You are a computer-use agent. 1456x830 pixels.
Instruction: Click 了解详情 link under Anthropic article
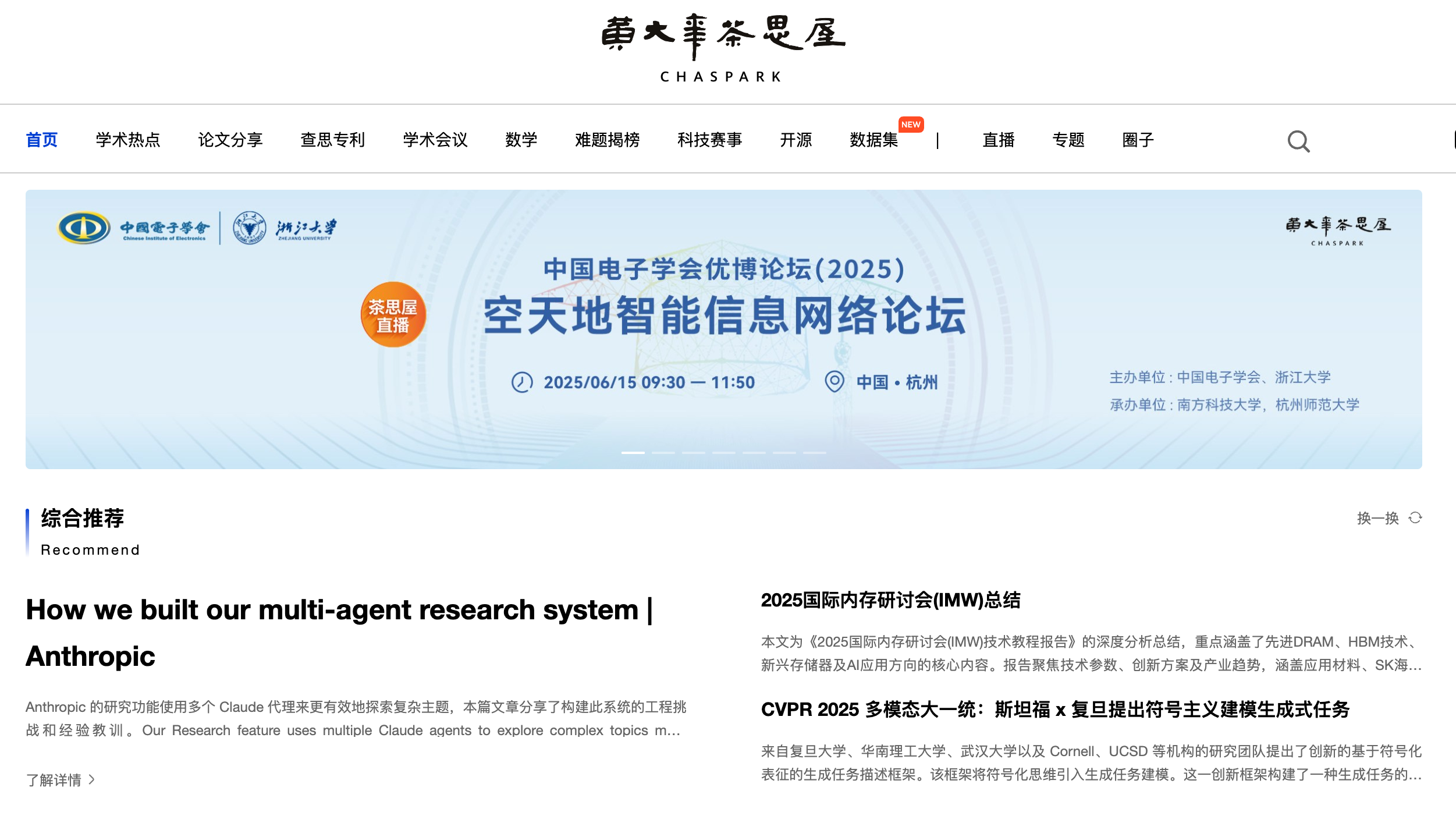tap(54, 780)
